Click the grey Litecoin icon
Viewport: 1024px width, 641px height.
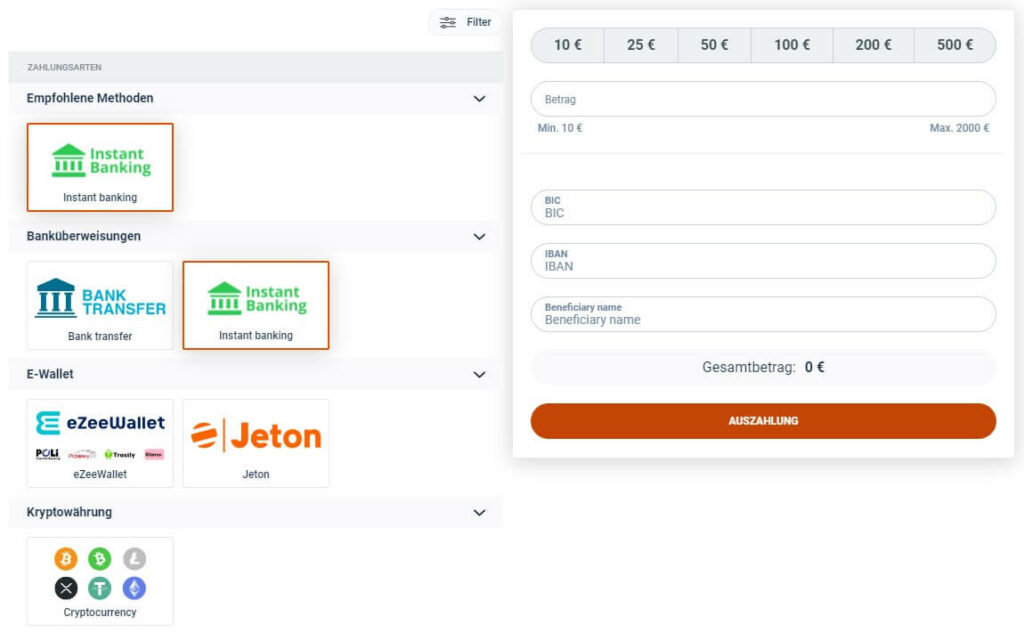click(135, 559)
